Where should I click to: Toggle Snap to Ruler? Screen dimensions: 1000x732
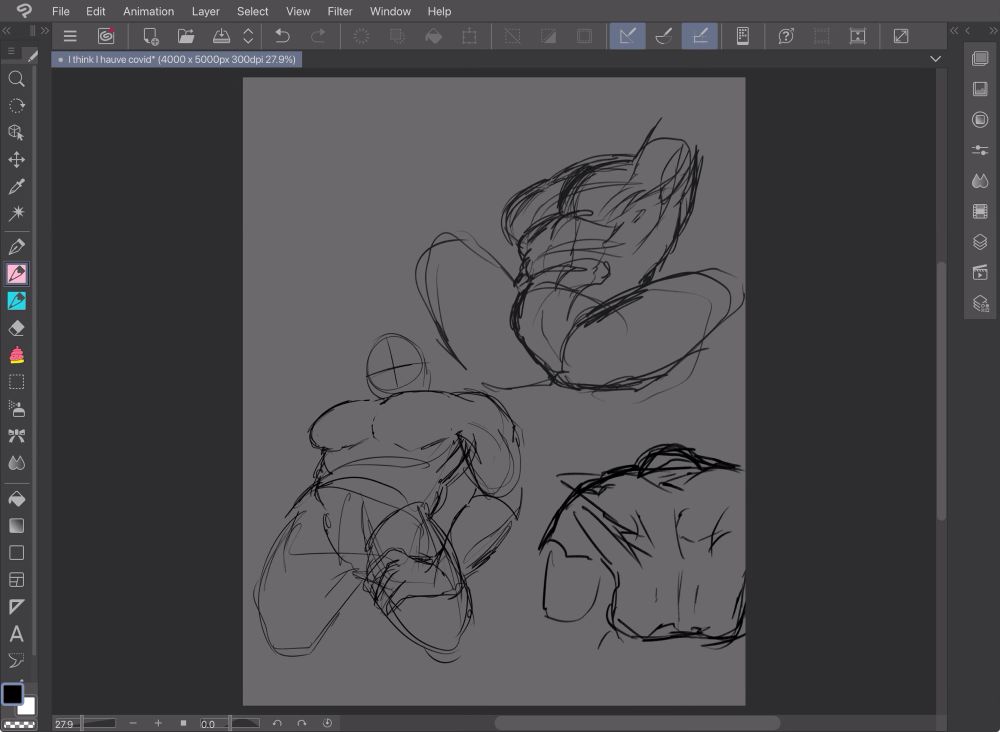[x=627, y=36]
